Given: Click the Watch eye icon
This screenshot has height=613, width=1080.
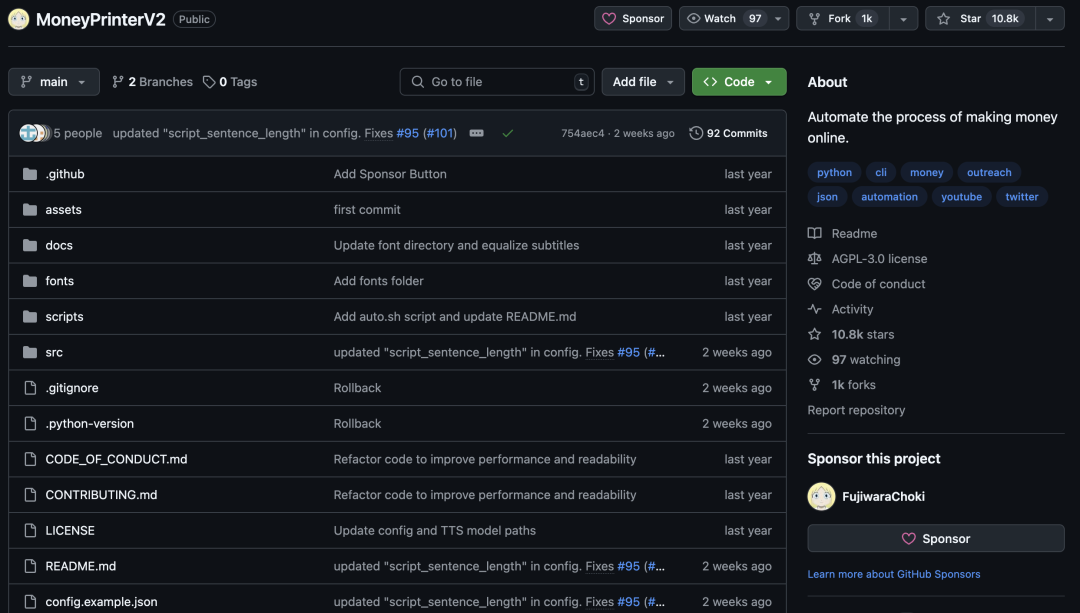Looking at the screenshot, I should tap(694, 18).
